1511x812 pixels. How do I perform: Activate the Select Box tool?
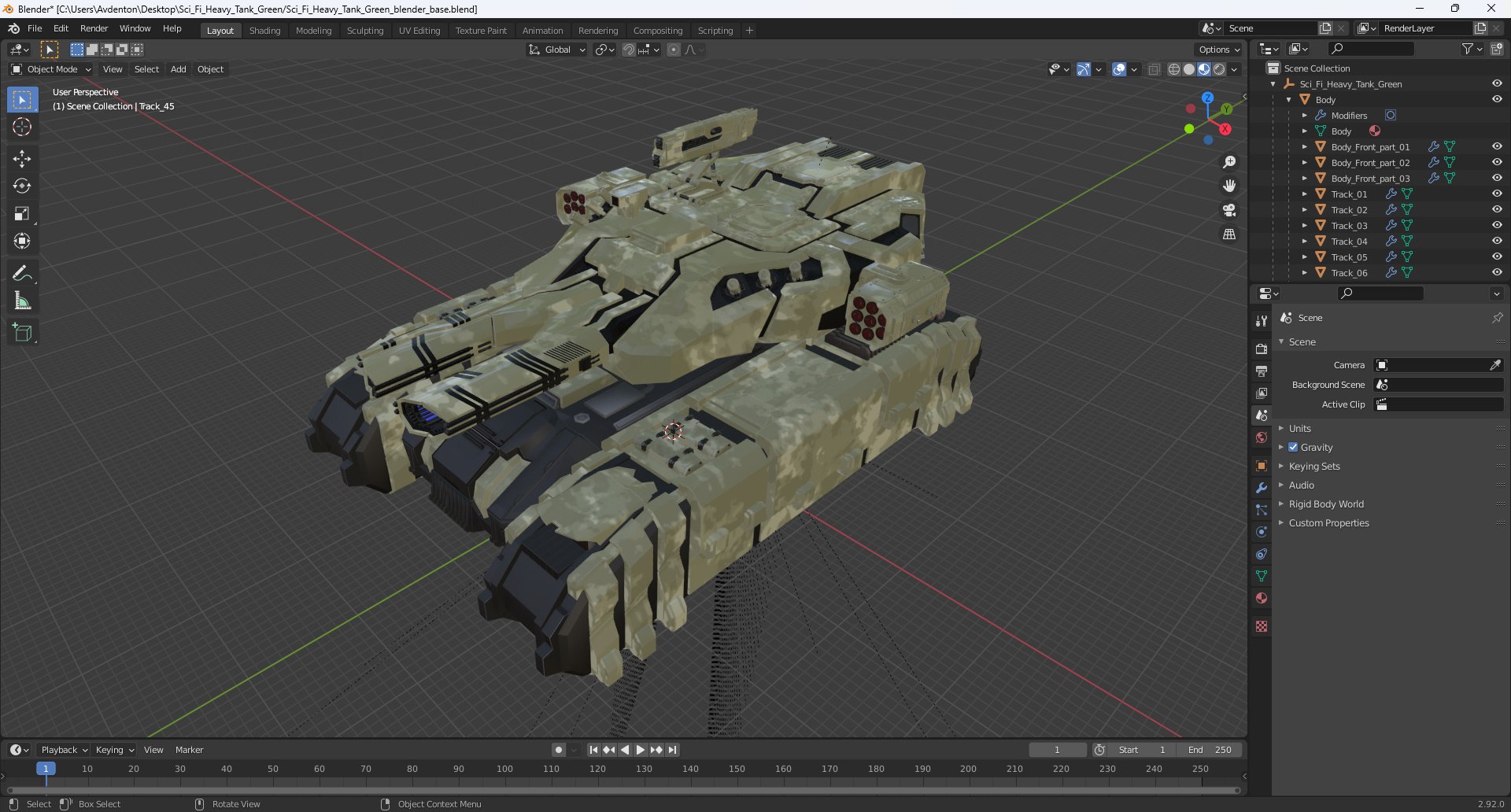click(22, 100)
